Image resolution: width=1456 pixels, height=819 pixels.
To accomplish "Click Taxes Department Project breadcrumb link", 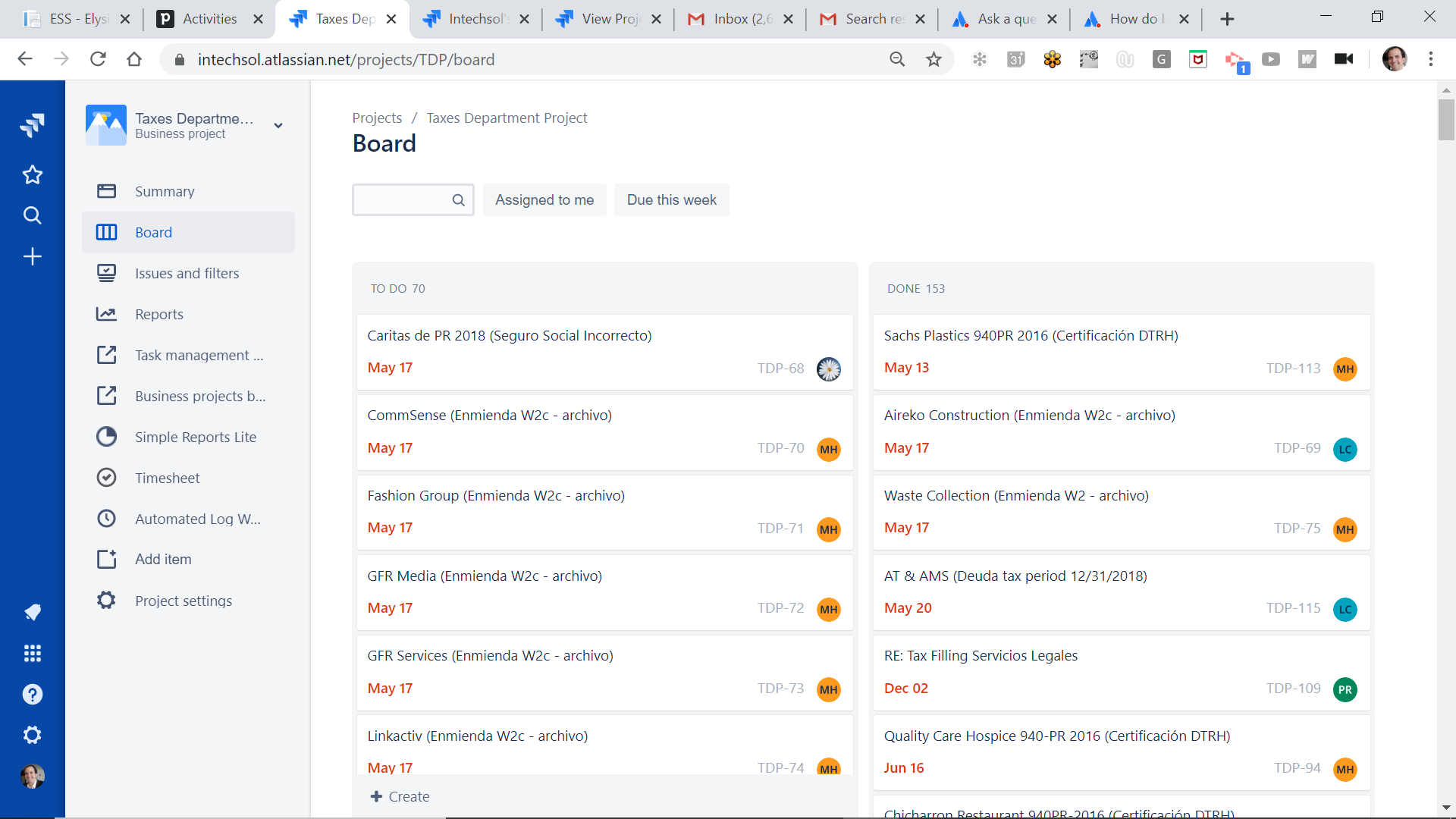I will pos(507,118).
